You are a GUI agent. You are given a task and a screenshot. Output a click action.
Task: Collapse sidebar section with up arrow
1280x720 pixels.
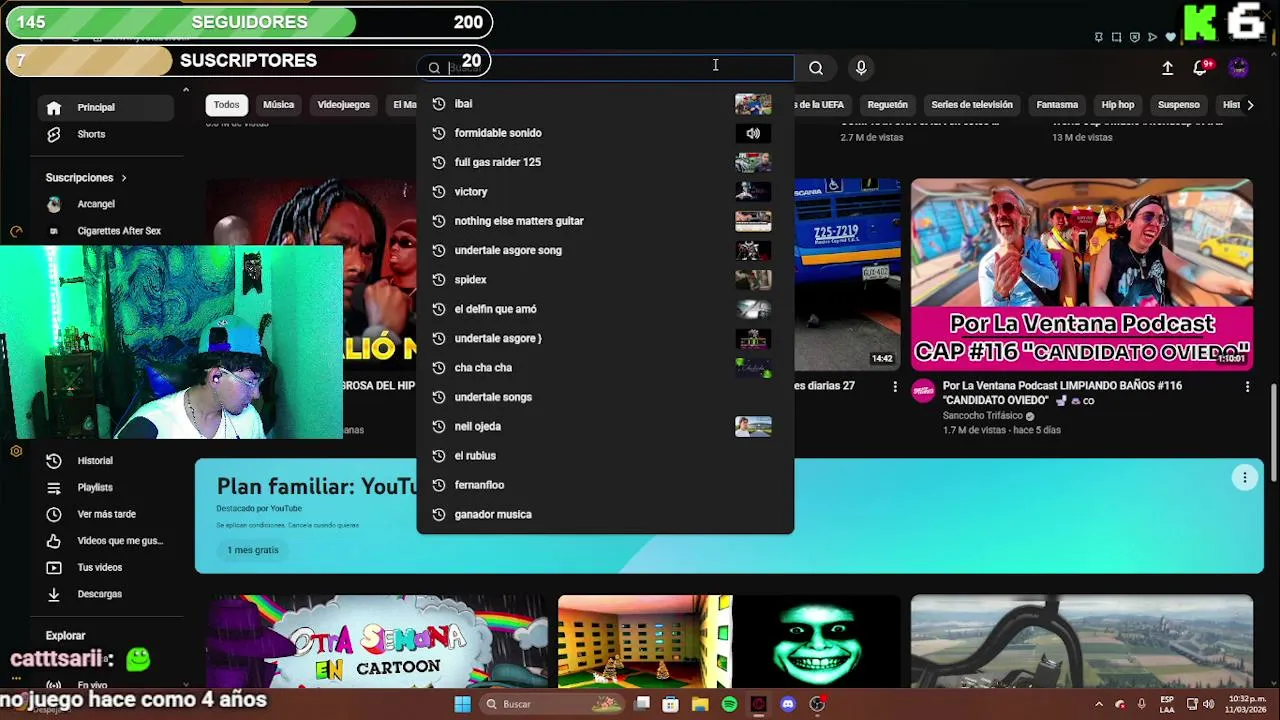point(186,90)
